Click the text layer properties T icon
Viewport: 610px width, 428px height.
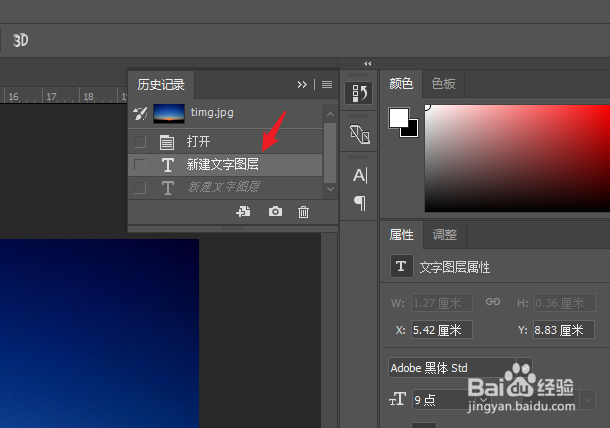(401, 266)
